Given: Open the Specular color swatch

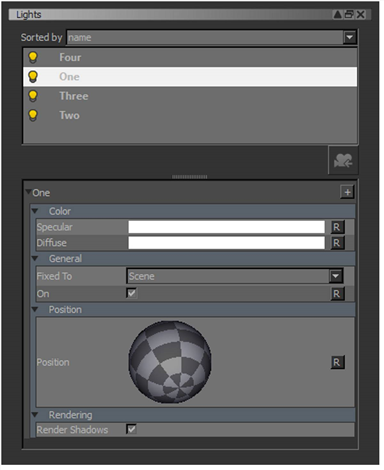Looking at the screenshot, I should tap(226, 227).
